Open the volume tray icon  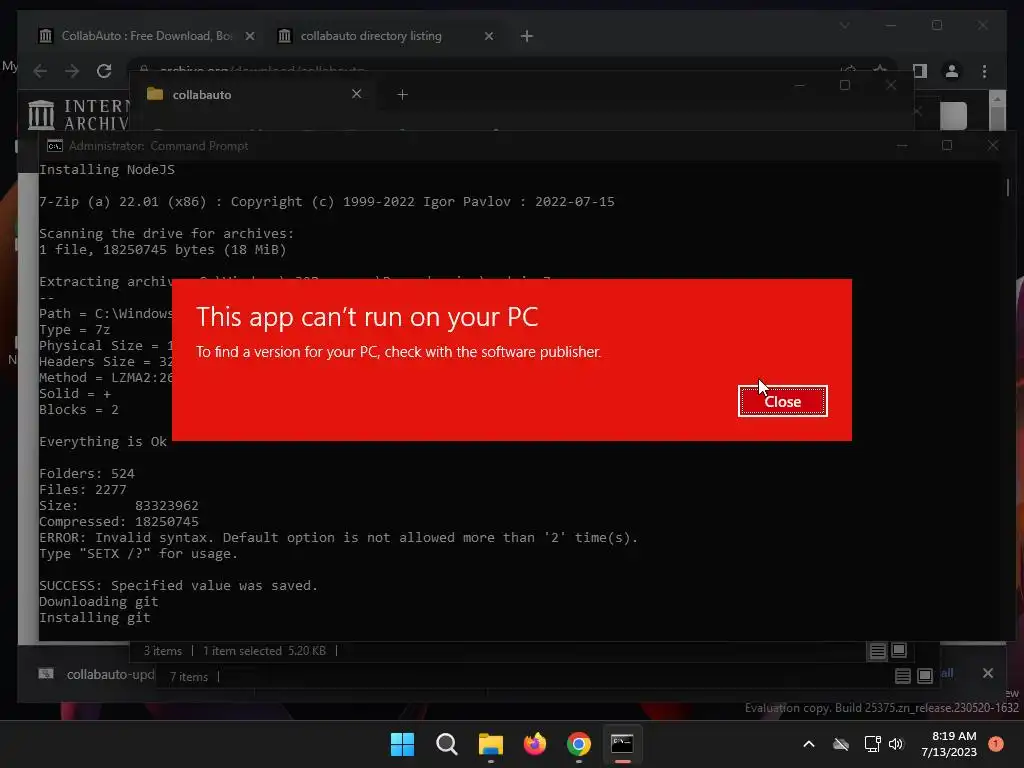pyautogui.click(x=896, y=744)
